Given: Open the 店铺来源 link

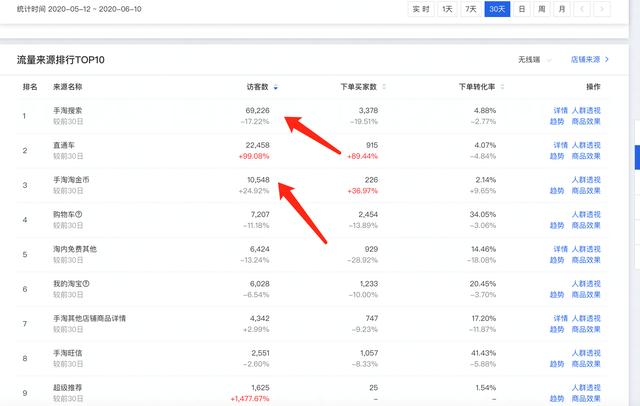Looking at the screenshot, I should [x=590, y=60].
